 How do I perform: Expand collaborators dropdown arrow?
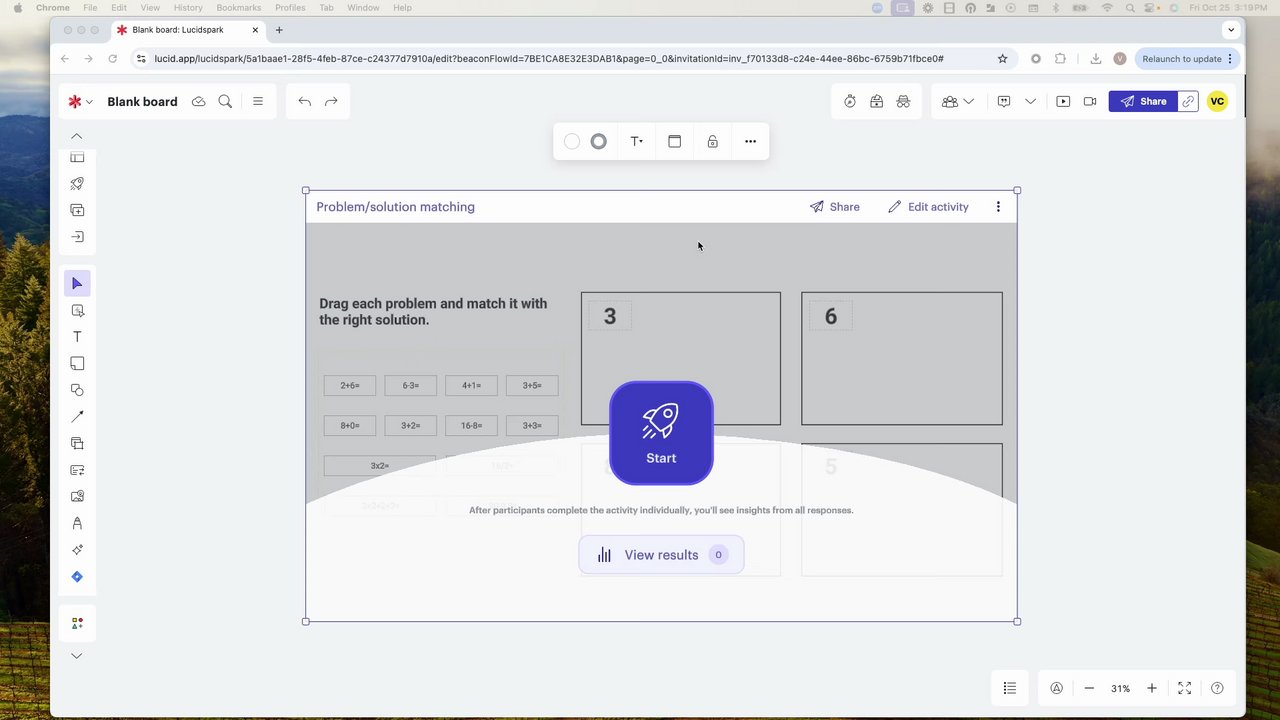tap(968, 102)
